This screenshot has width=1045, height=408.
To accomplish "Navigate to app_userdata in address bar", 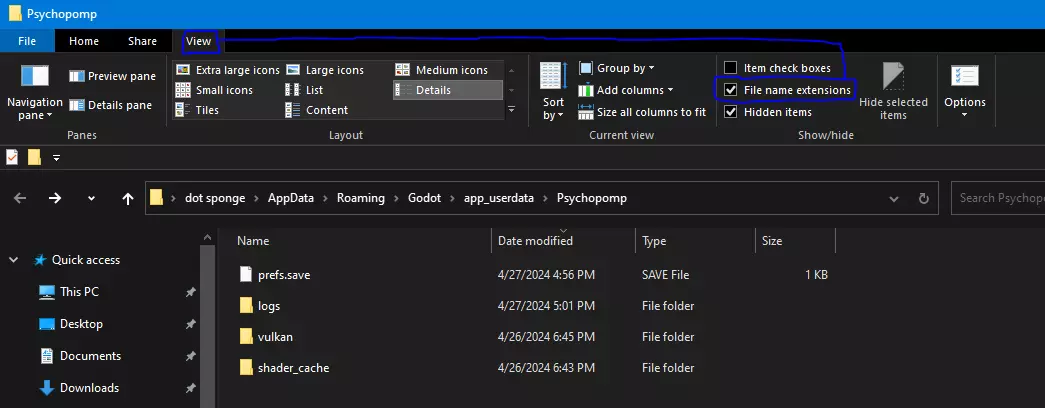I will pyautogui.click(x=499, y=198).
